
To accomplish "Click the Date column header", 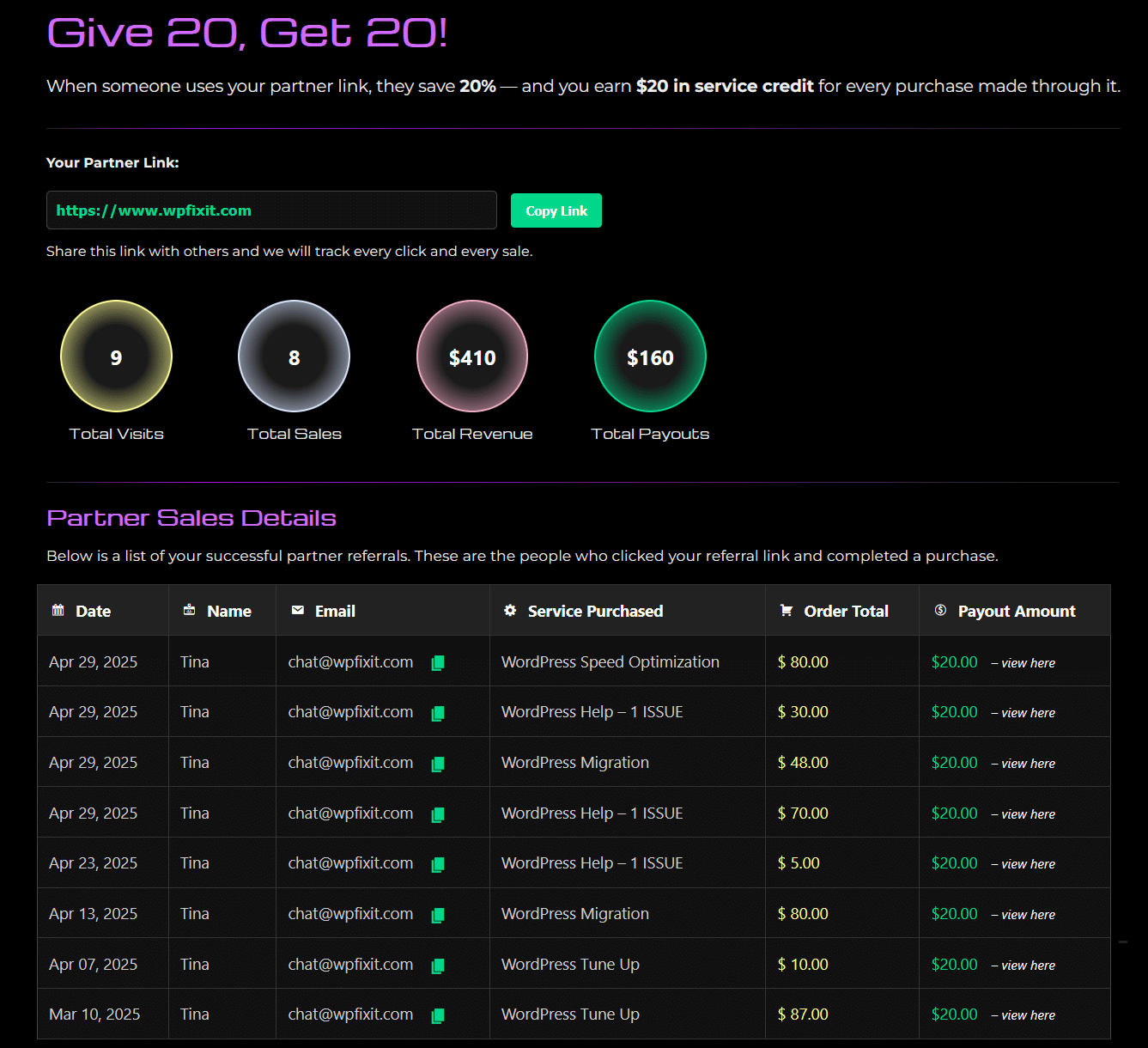I will coord(93,611).
